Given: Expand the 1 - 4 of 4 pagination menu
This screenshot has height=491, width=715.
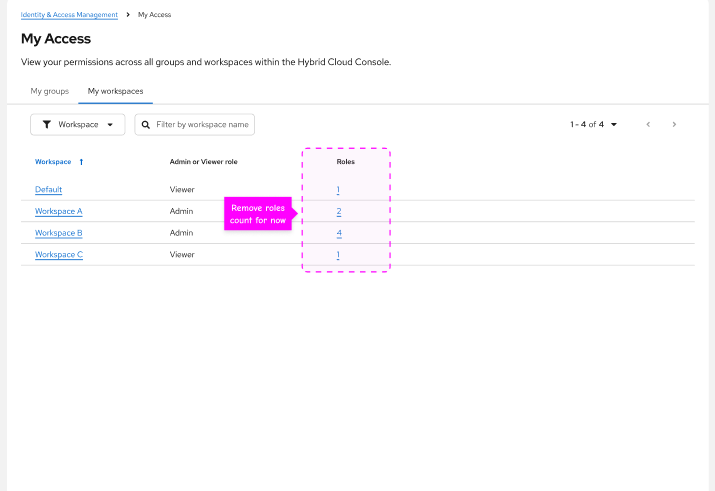Looking at the screenshot, I should (x=594, y=124).
